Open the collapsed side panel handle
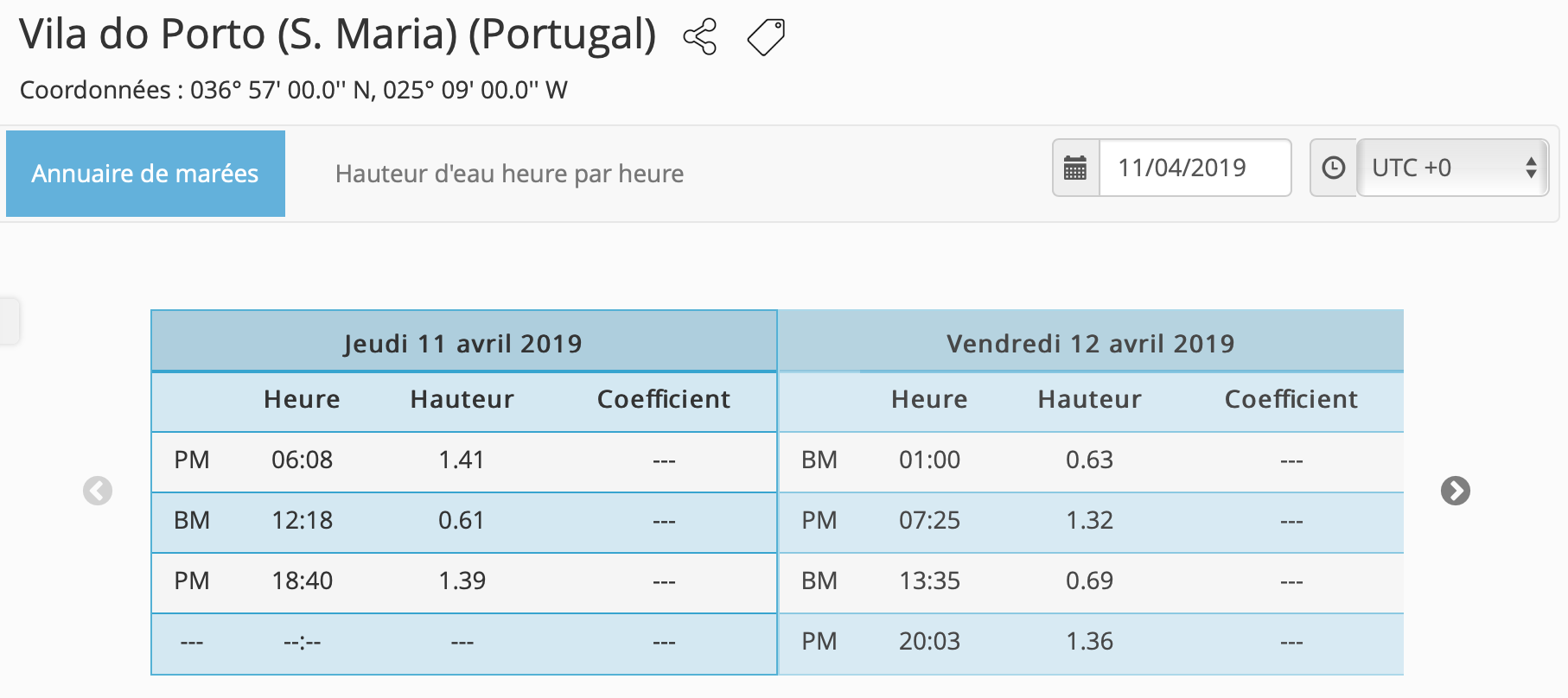Image resolution: width=1568 pixels, height=698 pixels. coord(9,321)
